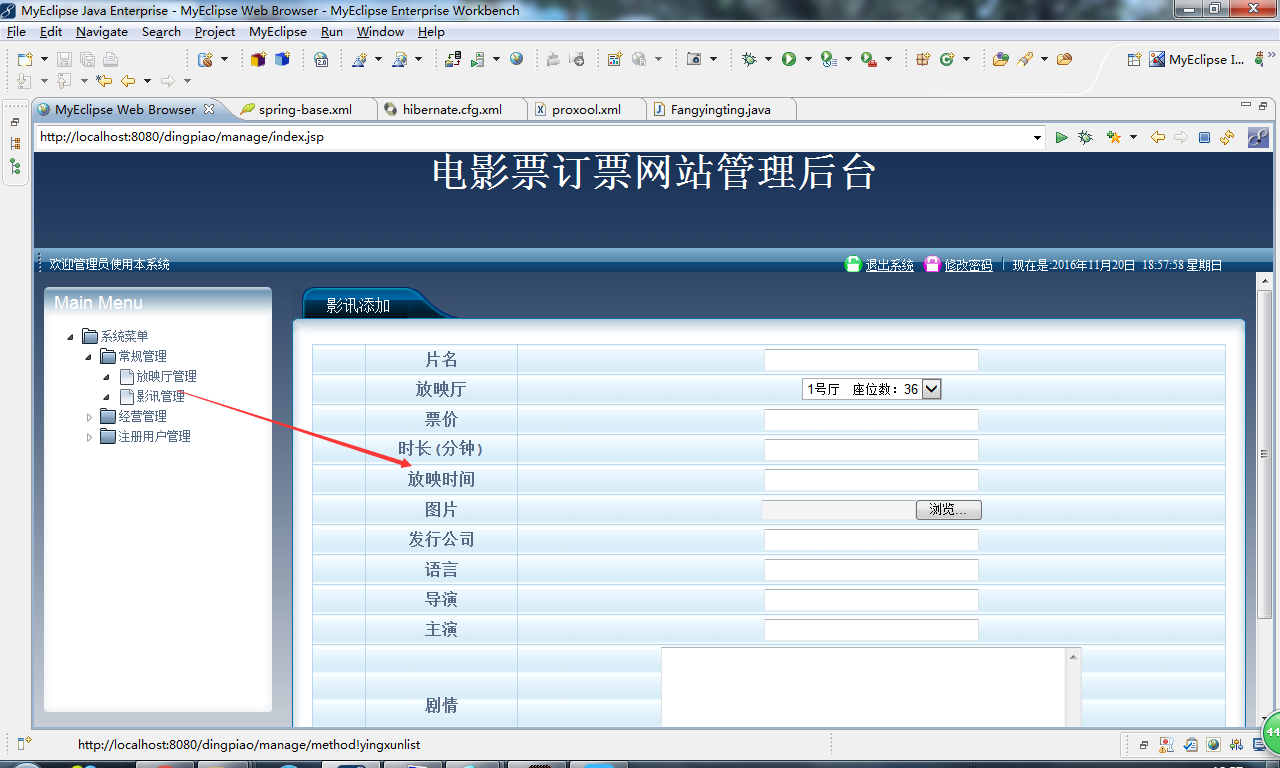The image size is (1280, 768).
Task: Collapse the 系统菜单 tree node
Action: (70, 337)
